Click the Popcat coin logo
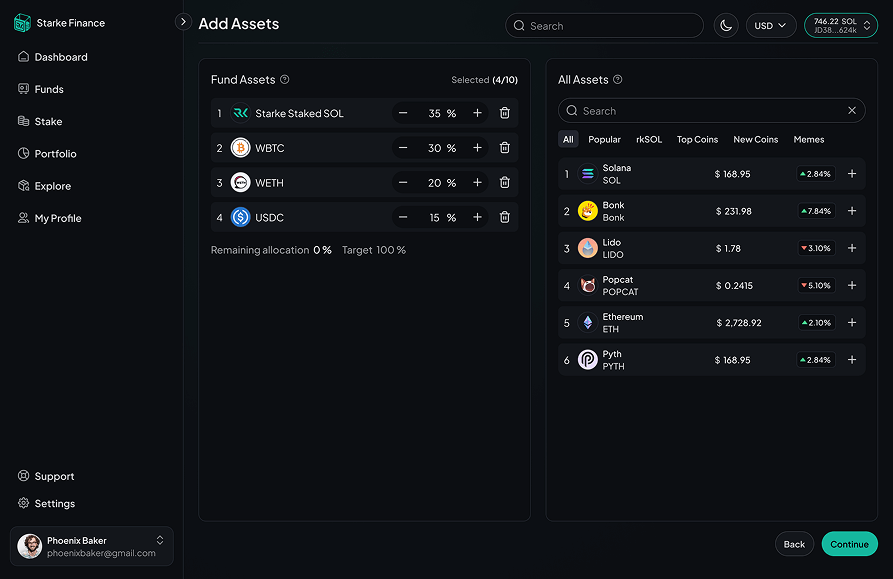 tap(588, 285)
